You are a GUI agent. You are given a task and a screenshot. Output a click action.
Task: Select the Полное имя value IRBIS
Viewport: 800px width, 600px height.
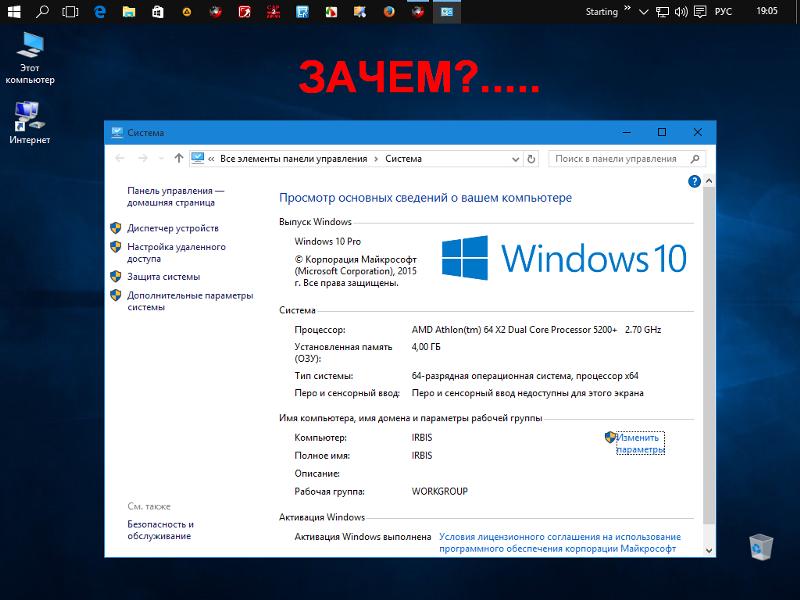pyautogui.click(x=421, y=456)
